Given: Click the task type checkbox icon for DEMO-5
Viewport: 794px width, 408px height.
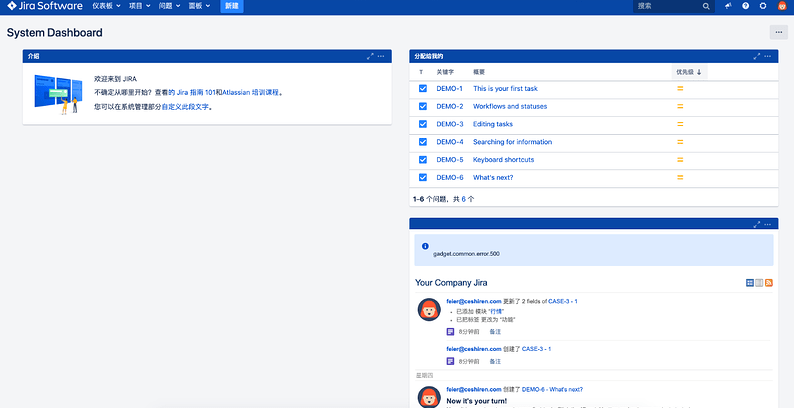Looking at the screenshot, I should click(x=423, y=160).
